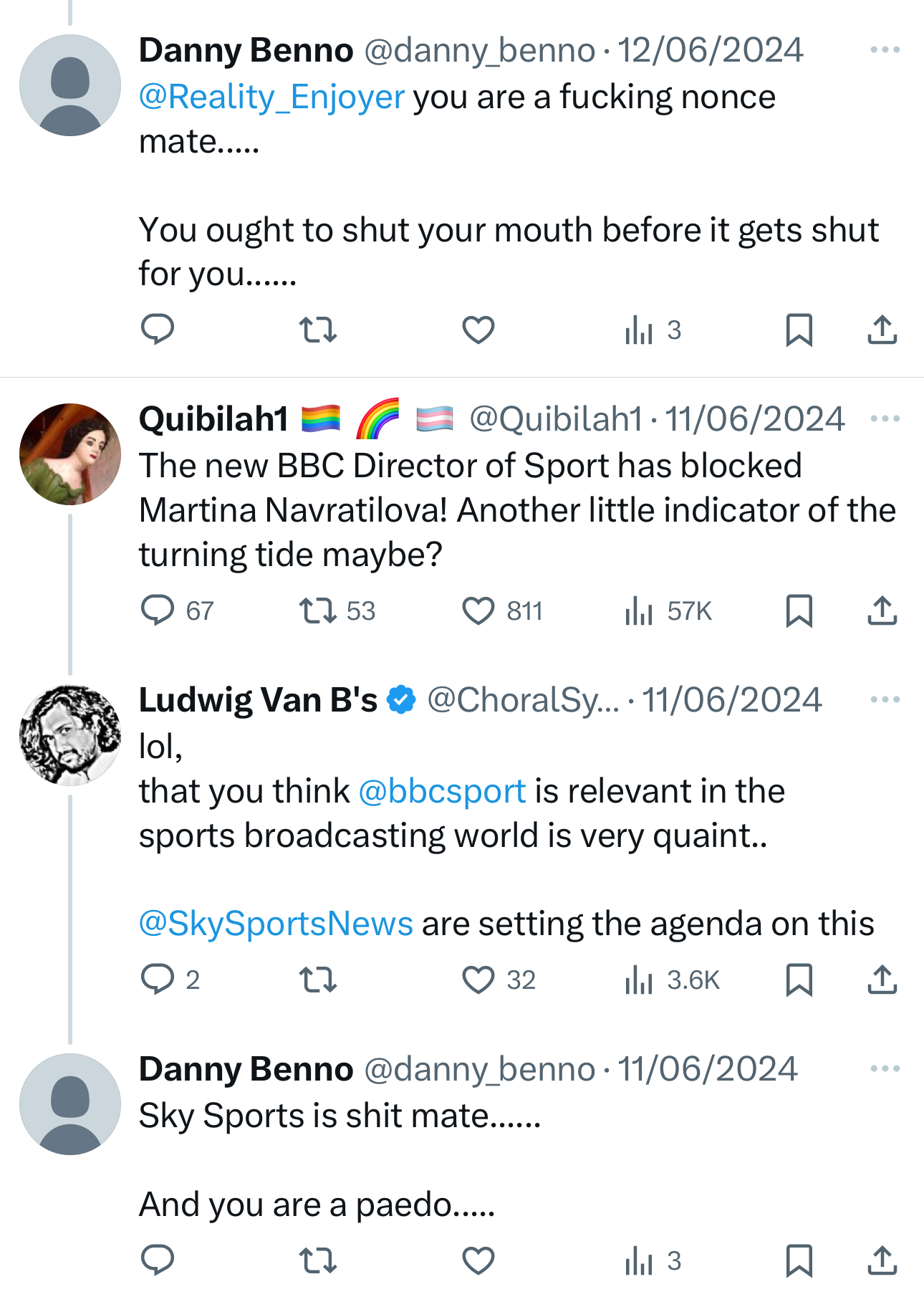Bookmark Quibilah1's tweet
Image resolution: width=924 pixels, height=1302 pixels.
coord(799,611)
